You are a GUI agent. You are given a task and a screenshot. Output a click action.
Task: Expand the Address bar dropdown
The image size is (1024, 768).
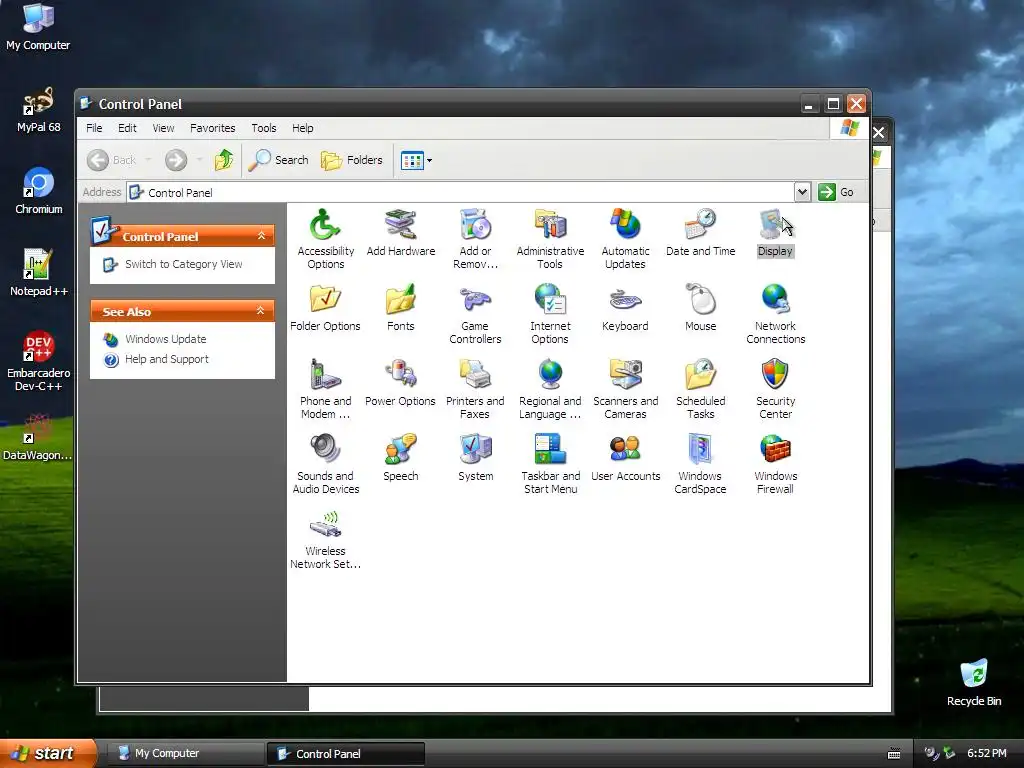(x=802, y=192)
